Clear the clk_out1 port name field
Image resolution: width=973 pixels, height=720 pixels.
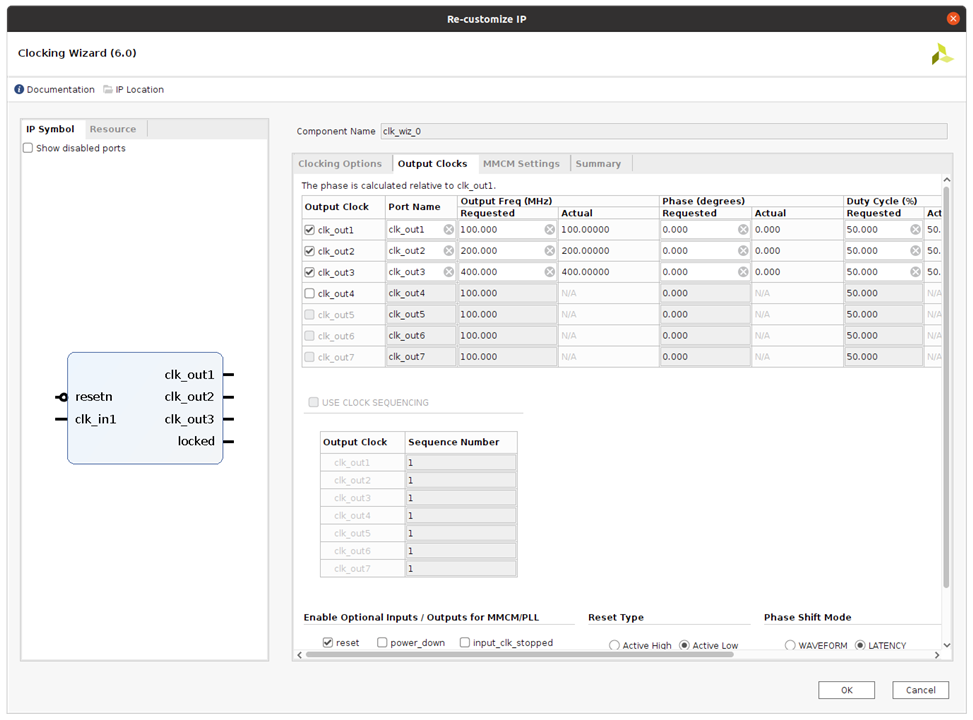click(x=449, y=230)
